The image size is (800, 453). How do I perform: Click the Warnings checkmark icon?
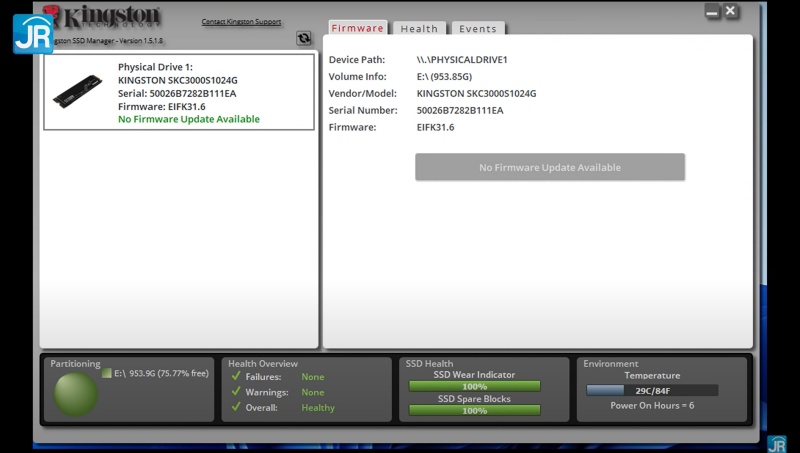click(236, 392)
